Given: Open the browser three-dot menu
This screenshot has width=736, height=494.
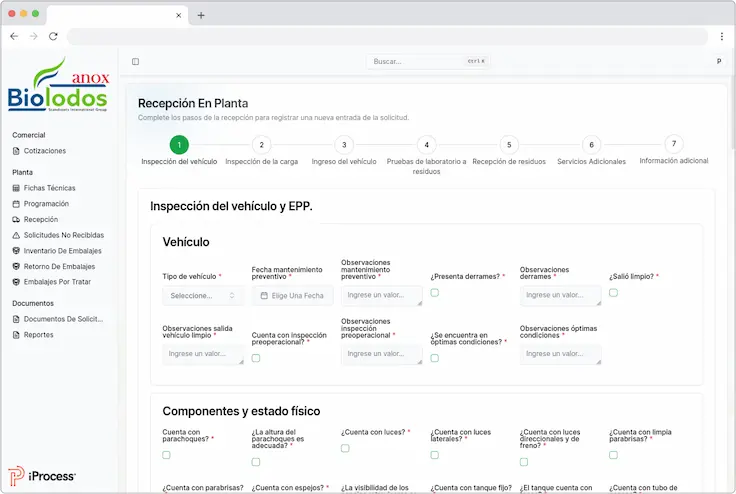Looking at the screenshot, I should (721, 36).
